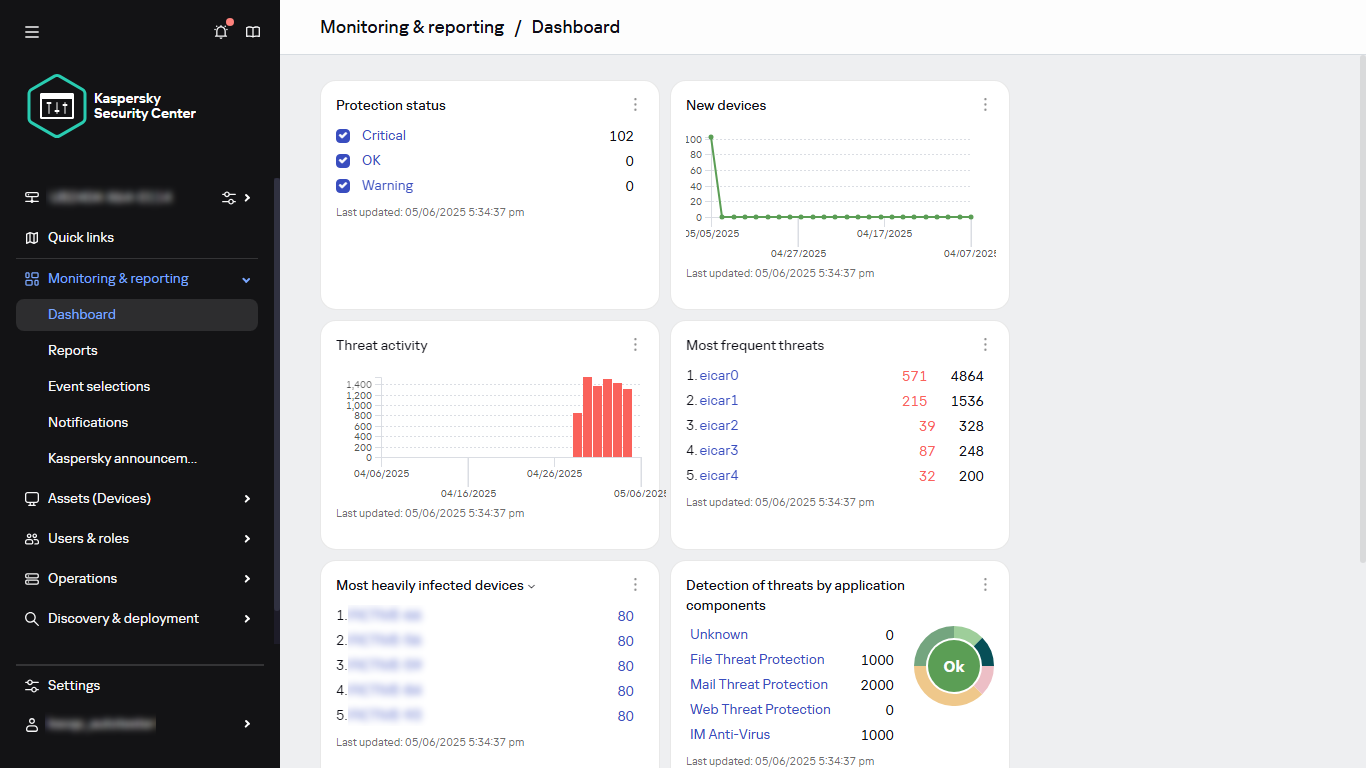Switch to Reports in the sidebar
The image size is (1366, 768).
[72, 350]
